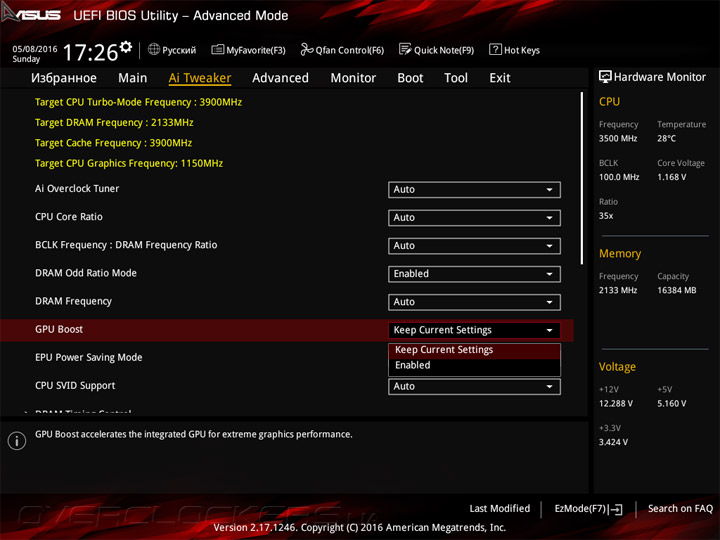Open Search on FAQ link

click(x=680, y=509)
